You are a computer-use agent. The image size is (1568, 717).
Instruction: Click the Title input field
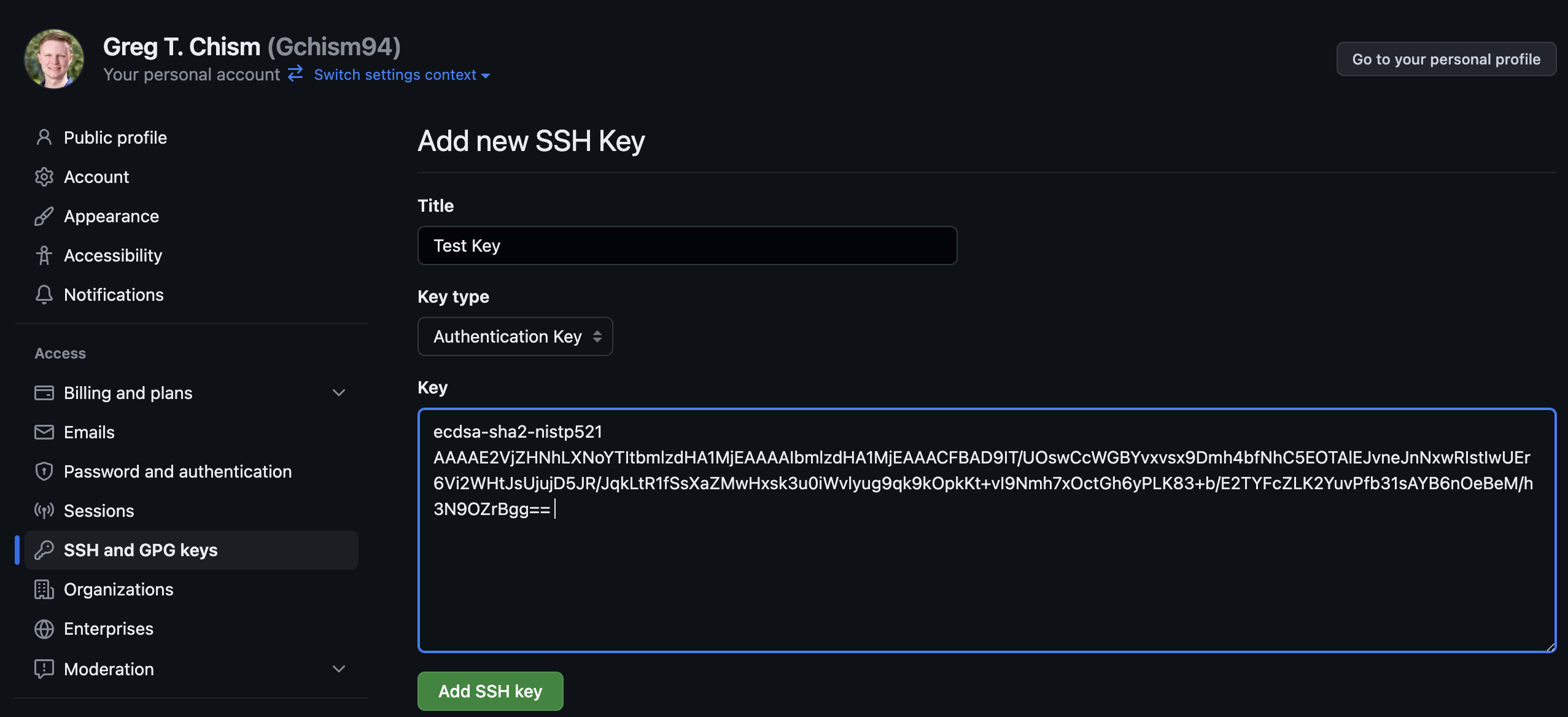point(687,246)
